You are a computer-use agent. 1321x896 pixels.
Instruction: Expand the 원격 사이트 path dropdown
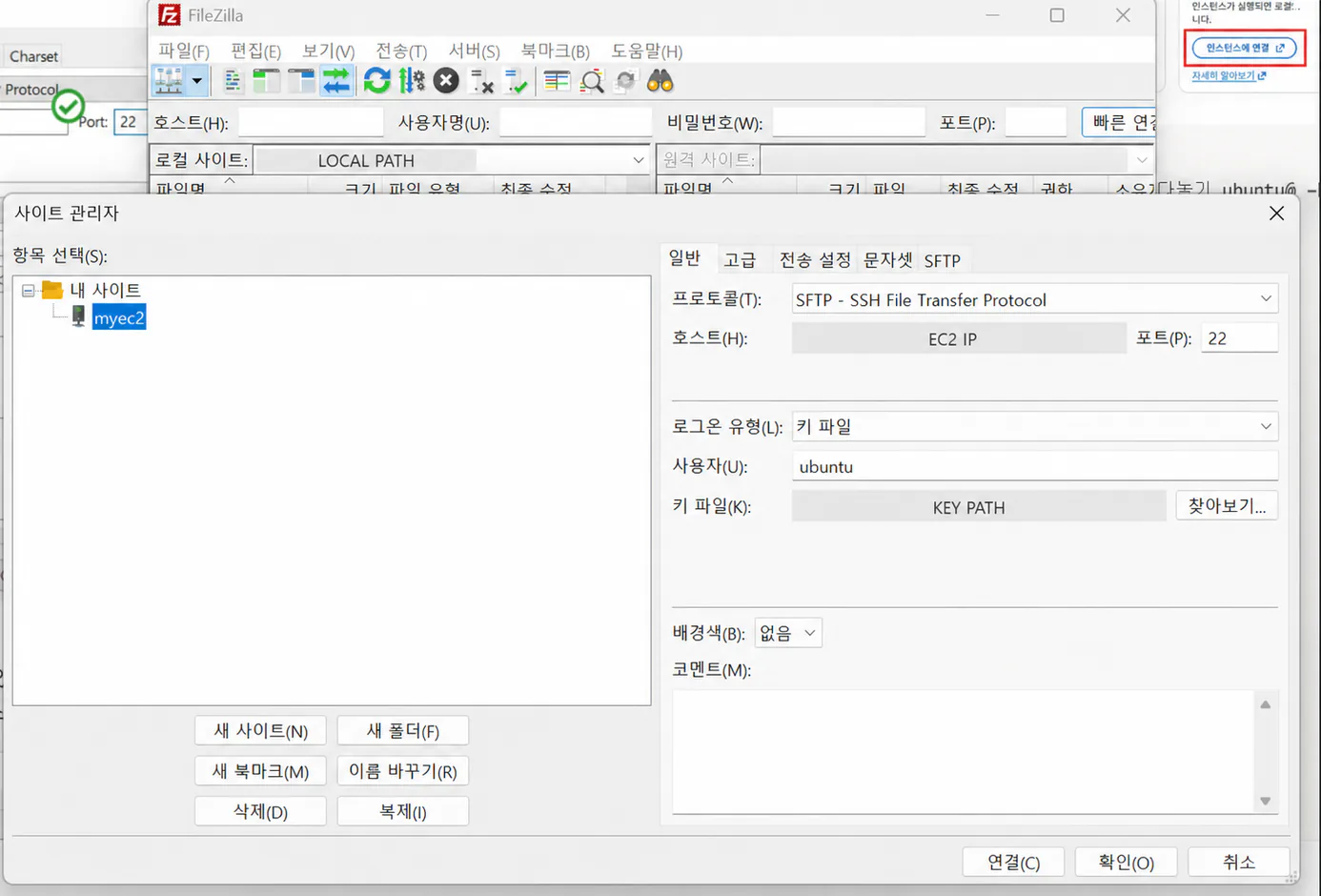click(1142, 160)
